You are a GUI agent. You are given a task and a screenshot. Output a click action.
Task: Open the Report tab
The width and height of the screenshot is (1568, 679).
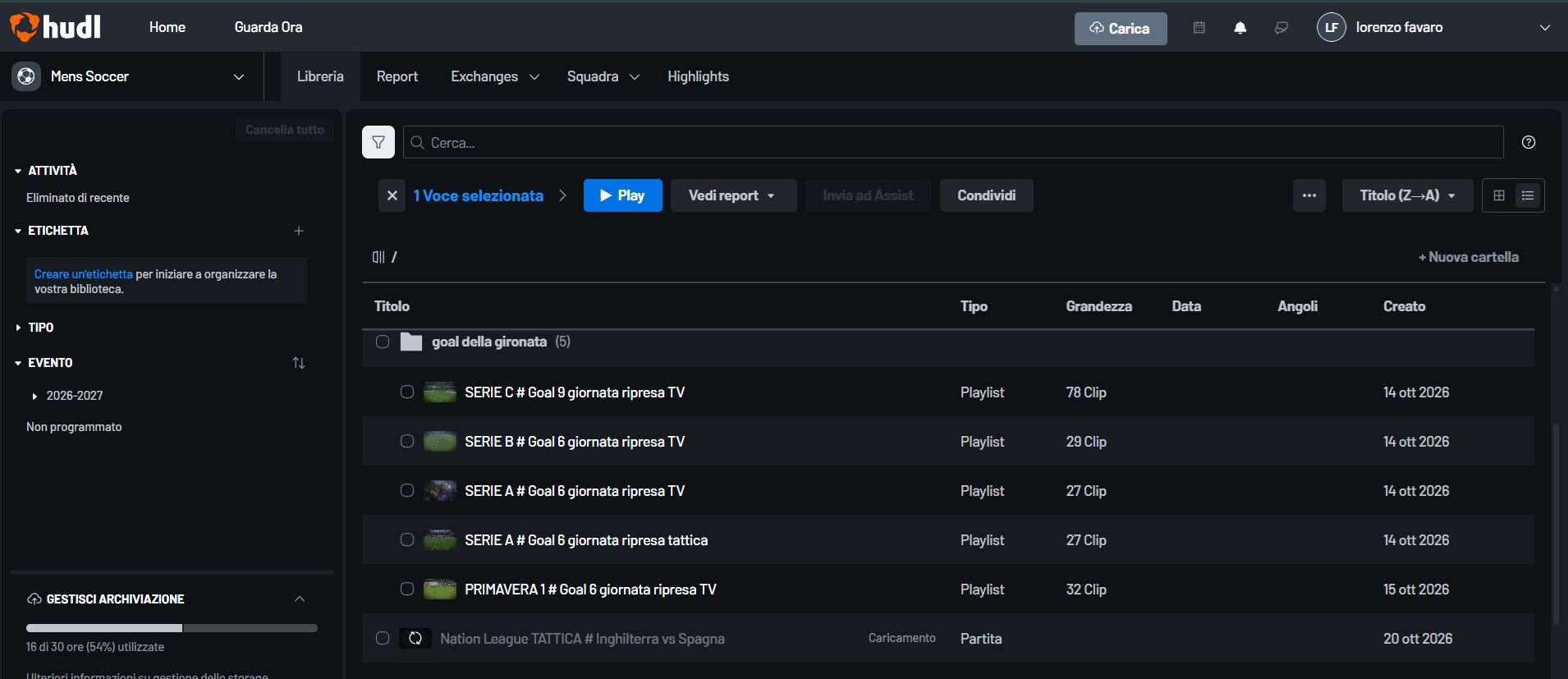pos(397,76)
